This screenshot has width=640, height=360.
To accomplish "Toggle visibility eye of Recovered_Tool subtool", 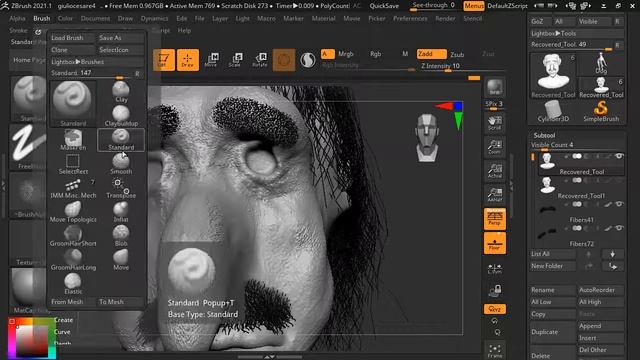I will click(x=619, y=156).
